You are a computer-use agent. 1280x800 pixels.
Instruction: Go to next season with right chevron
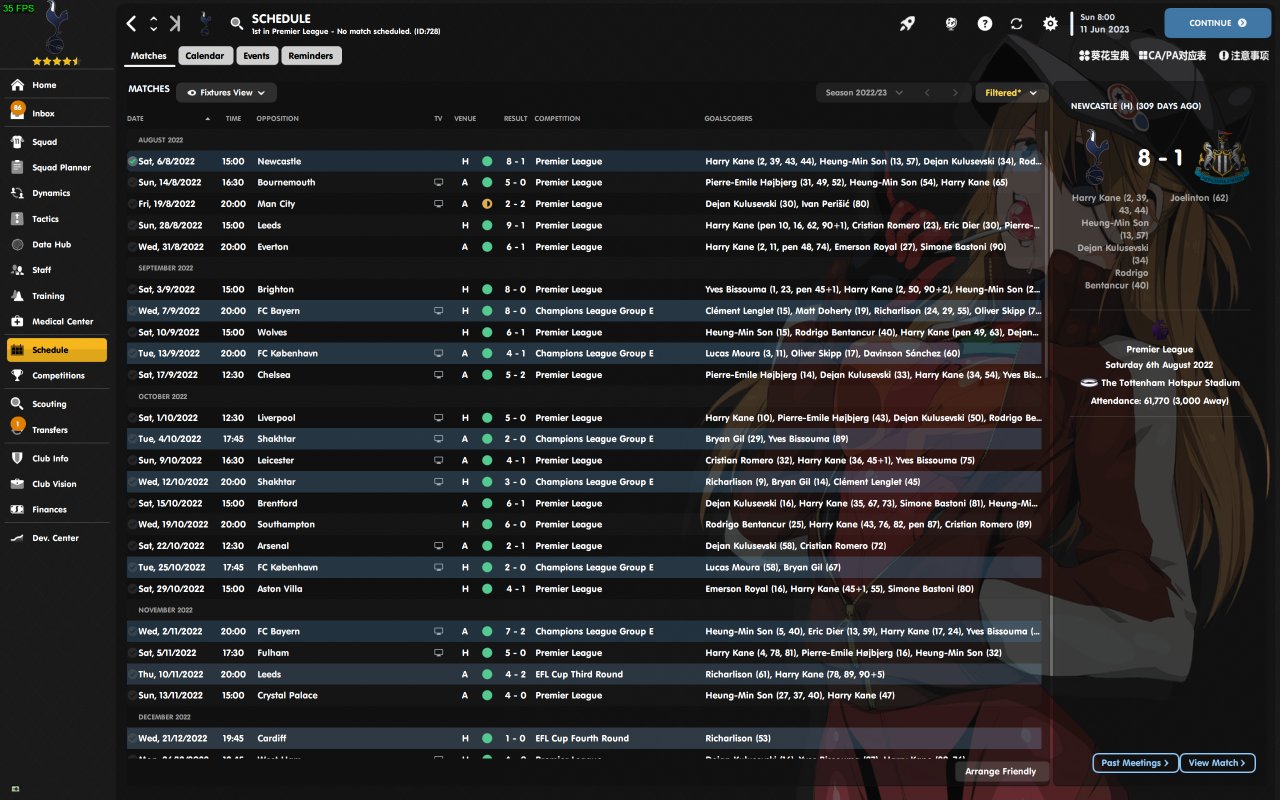(955, 93)
